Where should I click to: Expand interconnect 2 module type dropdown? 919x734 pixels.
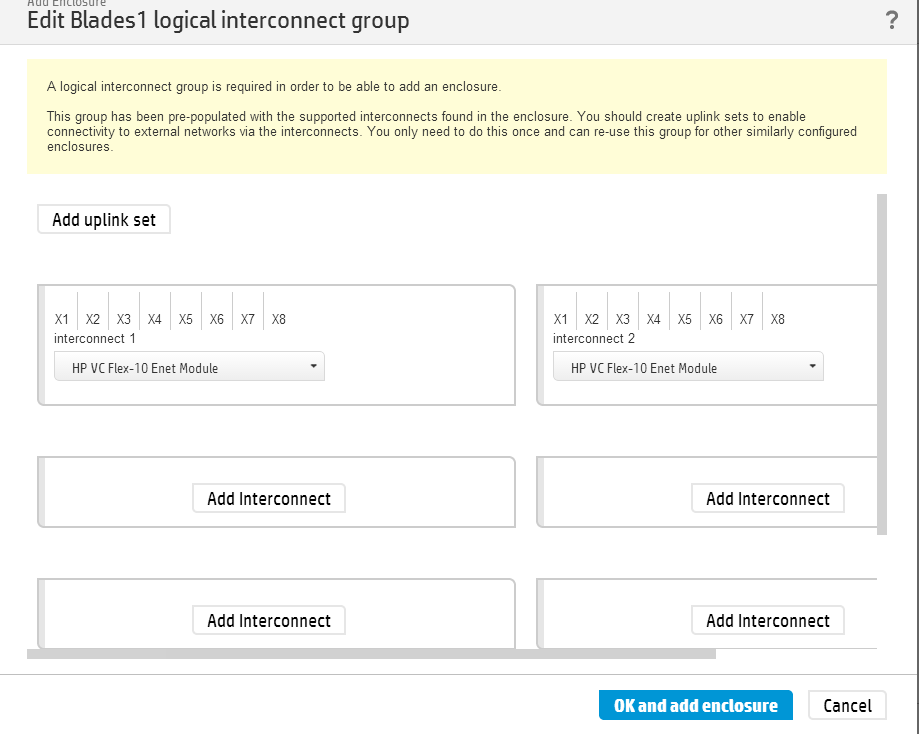[688, 368]
